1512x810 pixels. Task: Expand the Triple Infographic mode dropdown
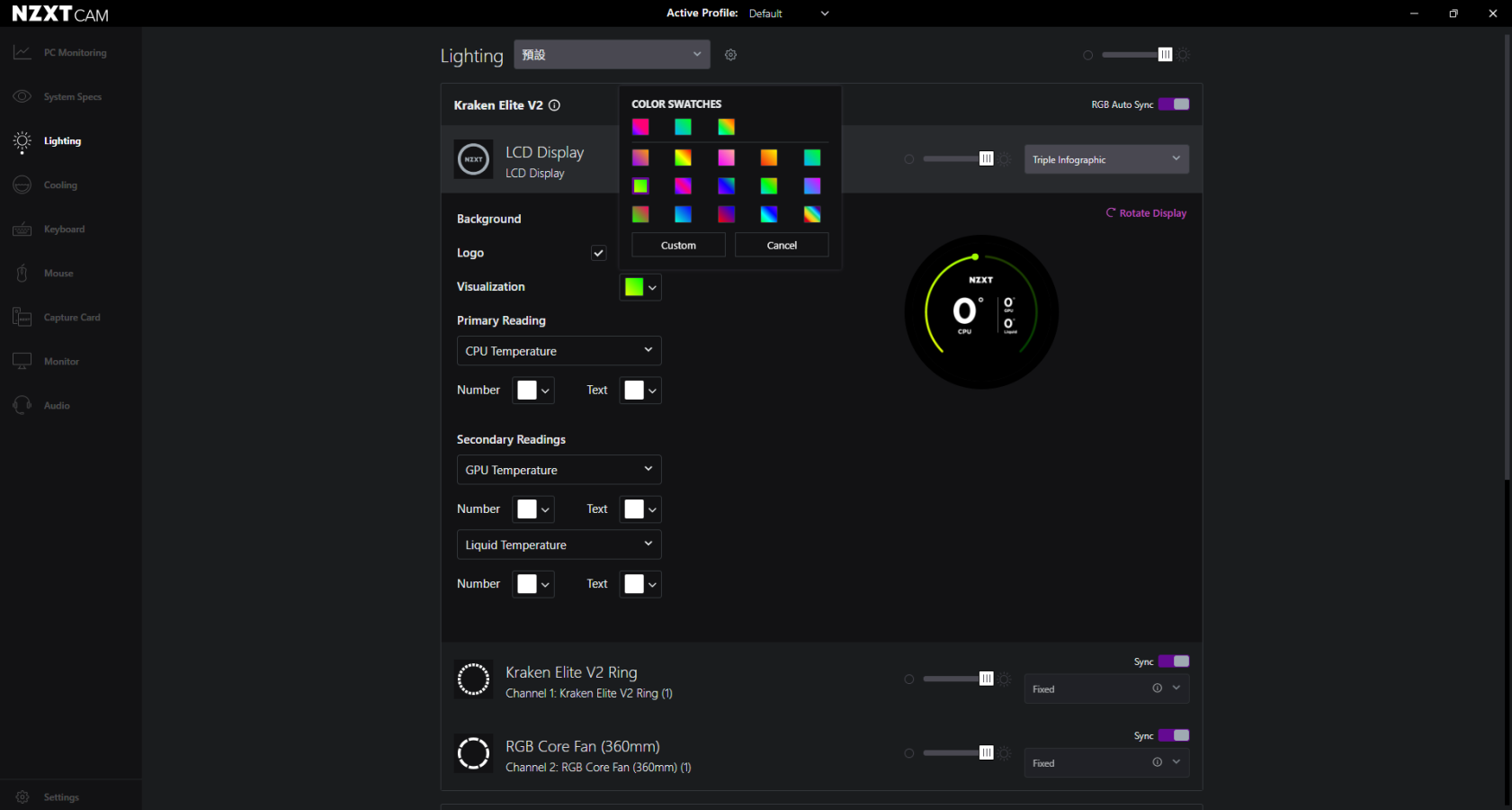(1106, 159)
